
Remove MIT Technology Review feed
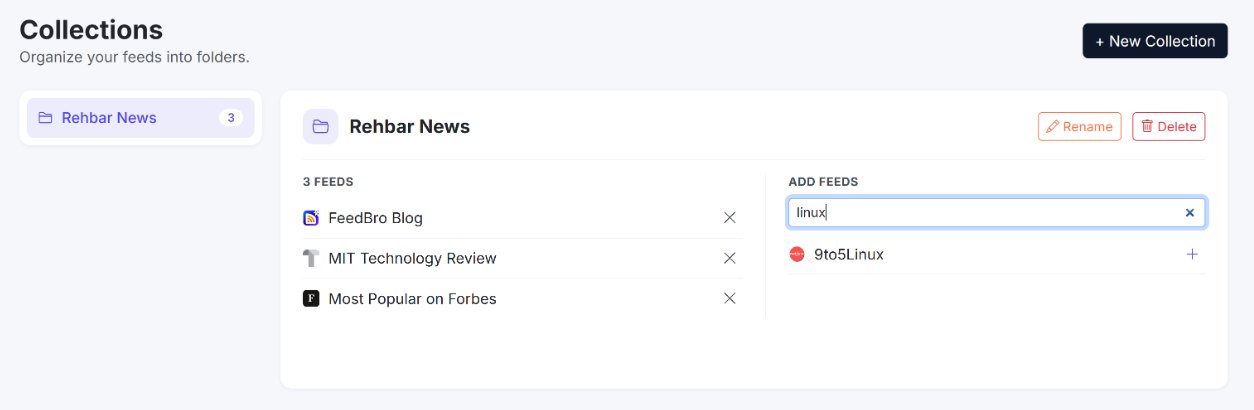tap(730, 258)
